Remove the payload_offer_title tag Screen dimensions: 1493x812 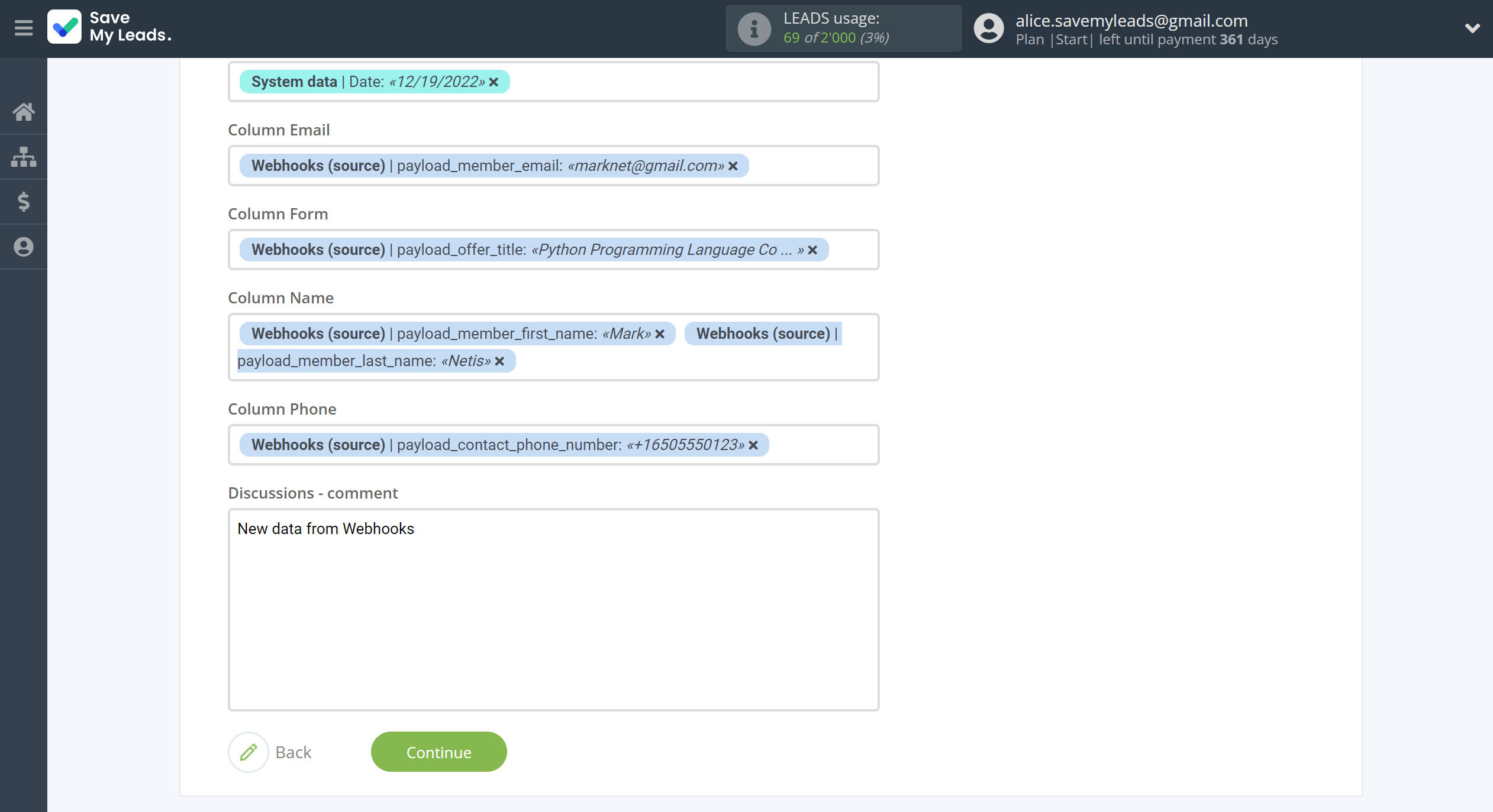(x=812, y=250)
